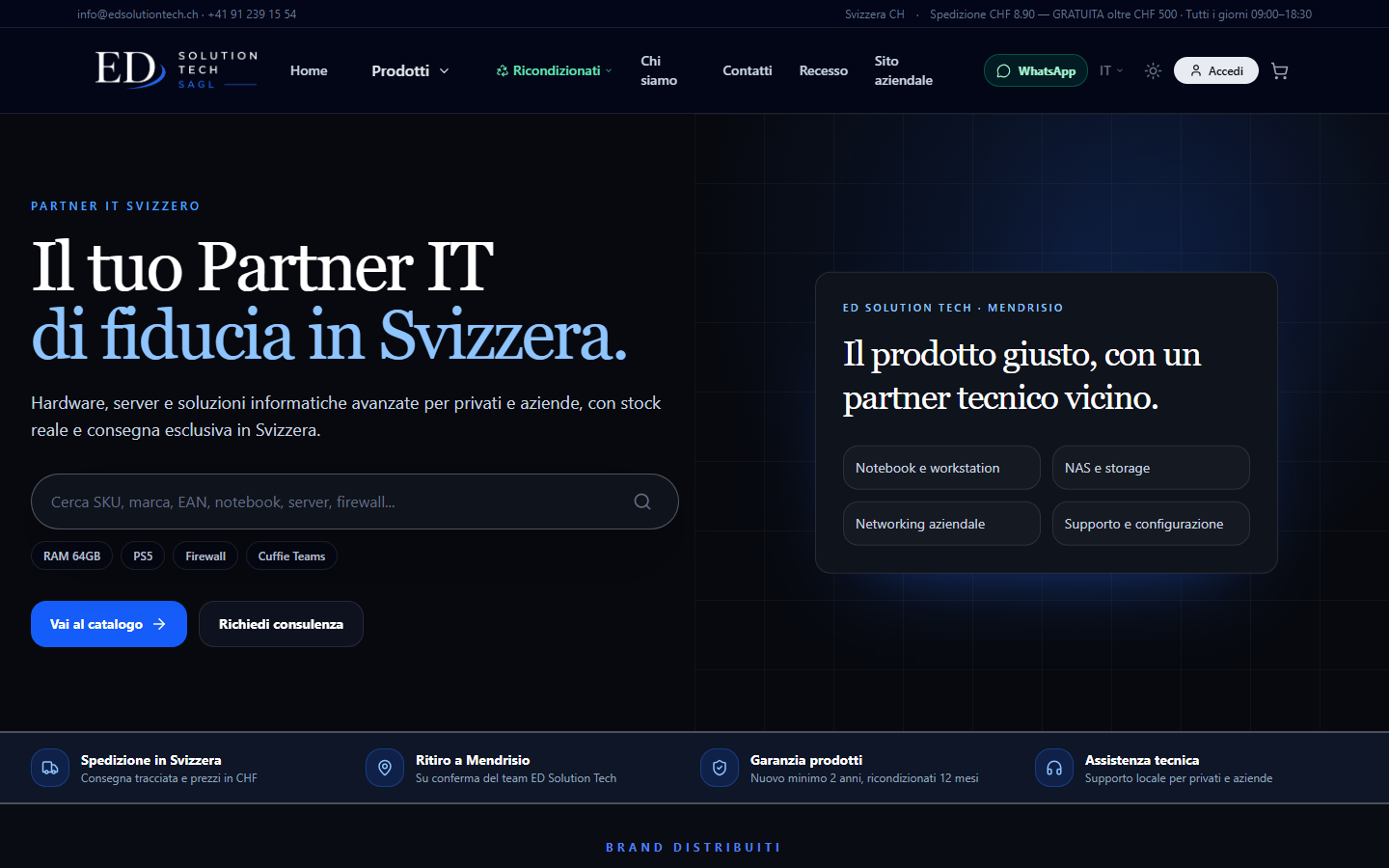Contact via the WhatsApp button
The image size is (1389, 868).
(x=1036, y=70)
